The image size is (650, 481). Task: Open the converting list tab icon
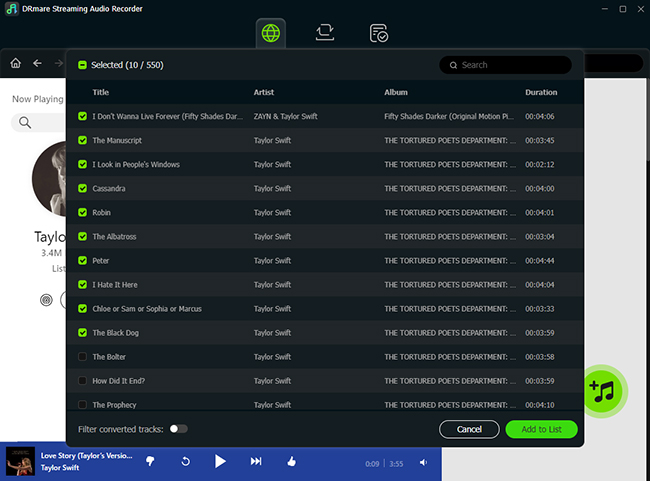click(325, 33)
